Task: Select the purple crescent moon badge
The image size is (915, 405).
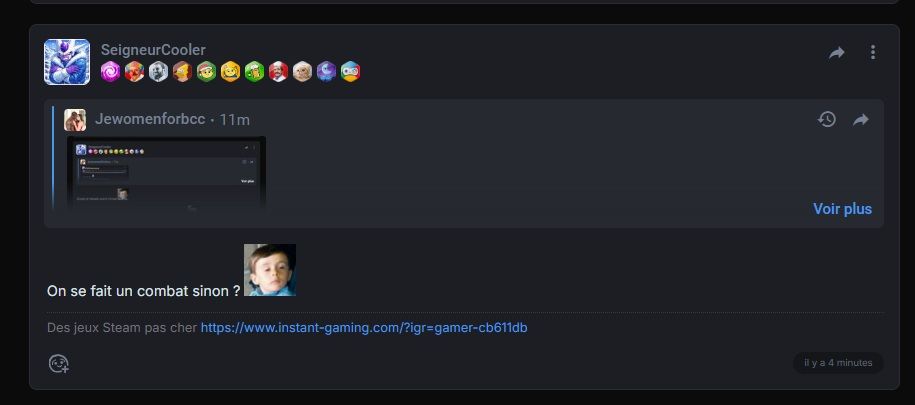Action: [x=326, y=72]
